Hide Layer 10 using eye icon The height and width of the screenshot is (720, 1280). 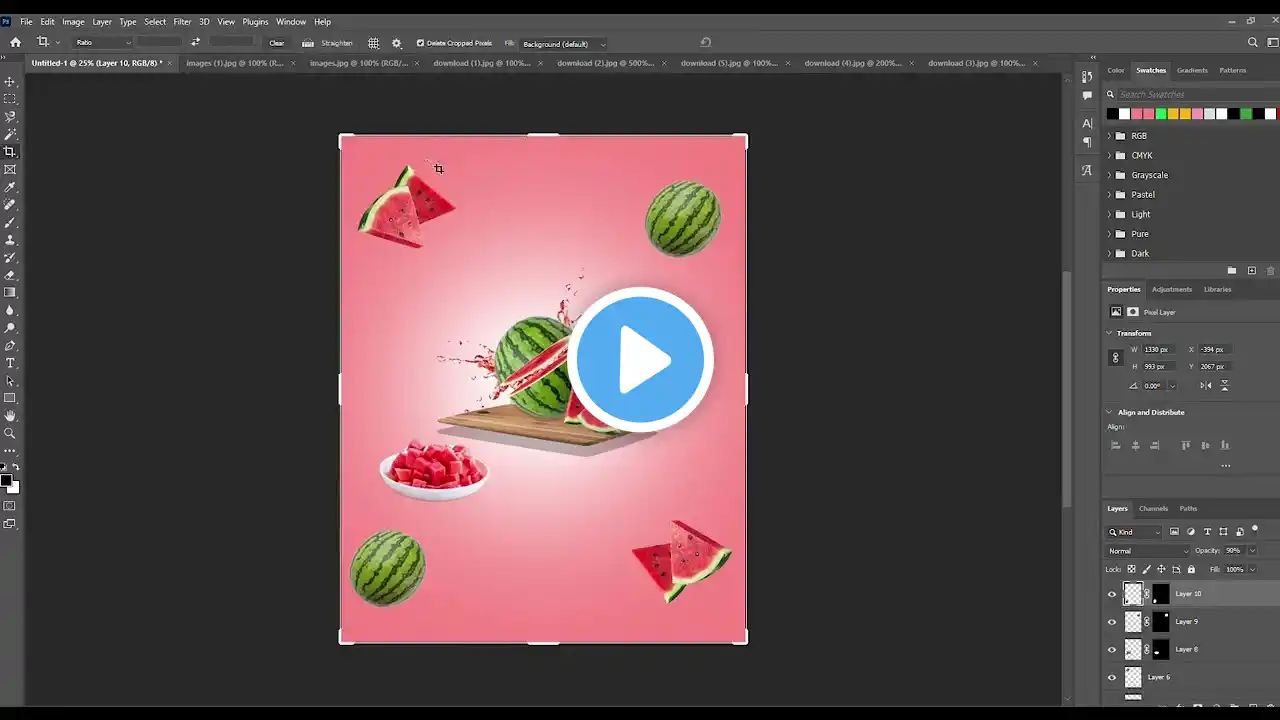(1111, 594)
